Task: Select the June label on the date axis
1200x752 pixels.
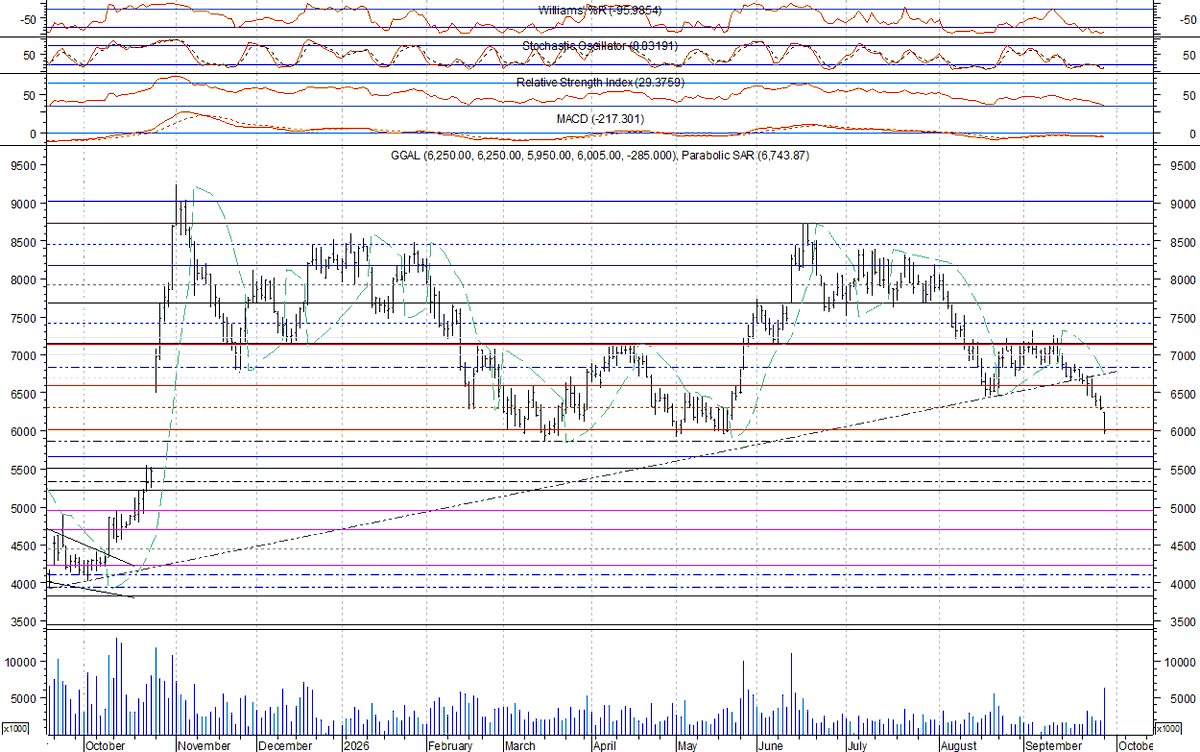Action: point(773,745)
